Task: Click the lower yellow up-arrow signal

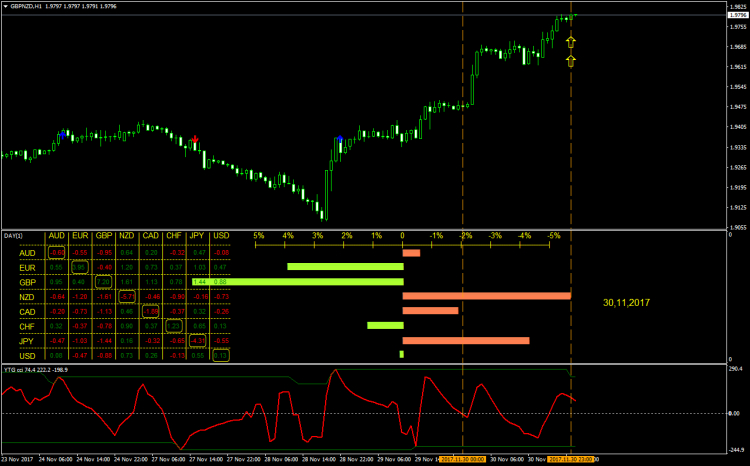Action: pyautogui.click(x=570, y=61)
